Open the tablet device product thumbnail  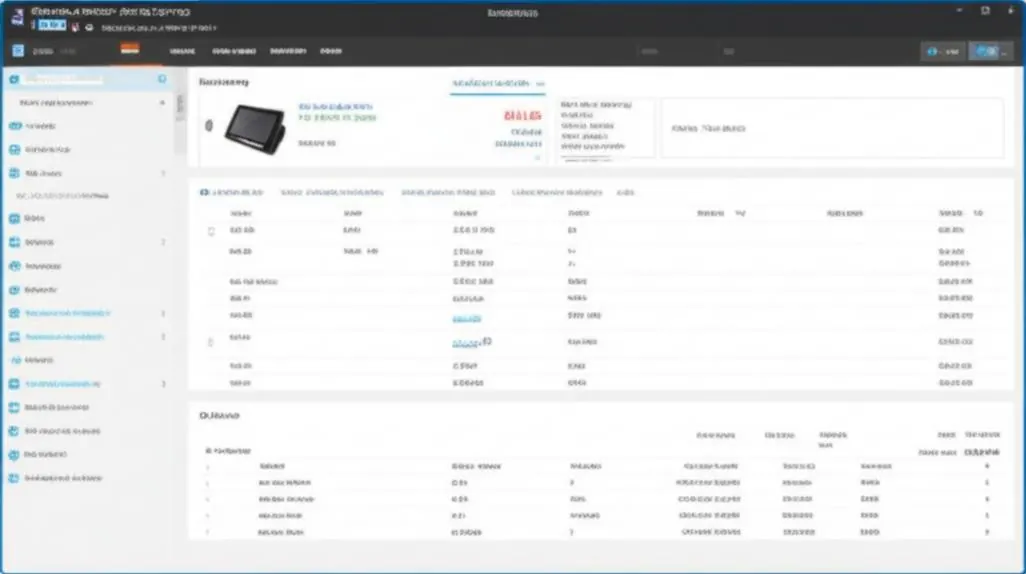click(255, 129)
